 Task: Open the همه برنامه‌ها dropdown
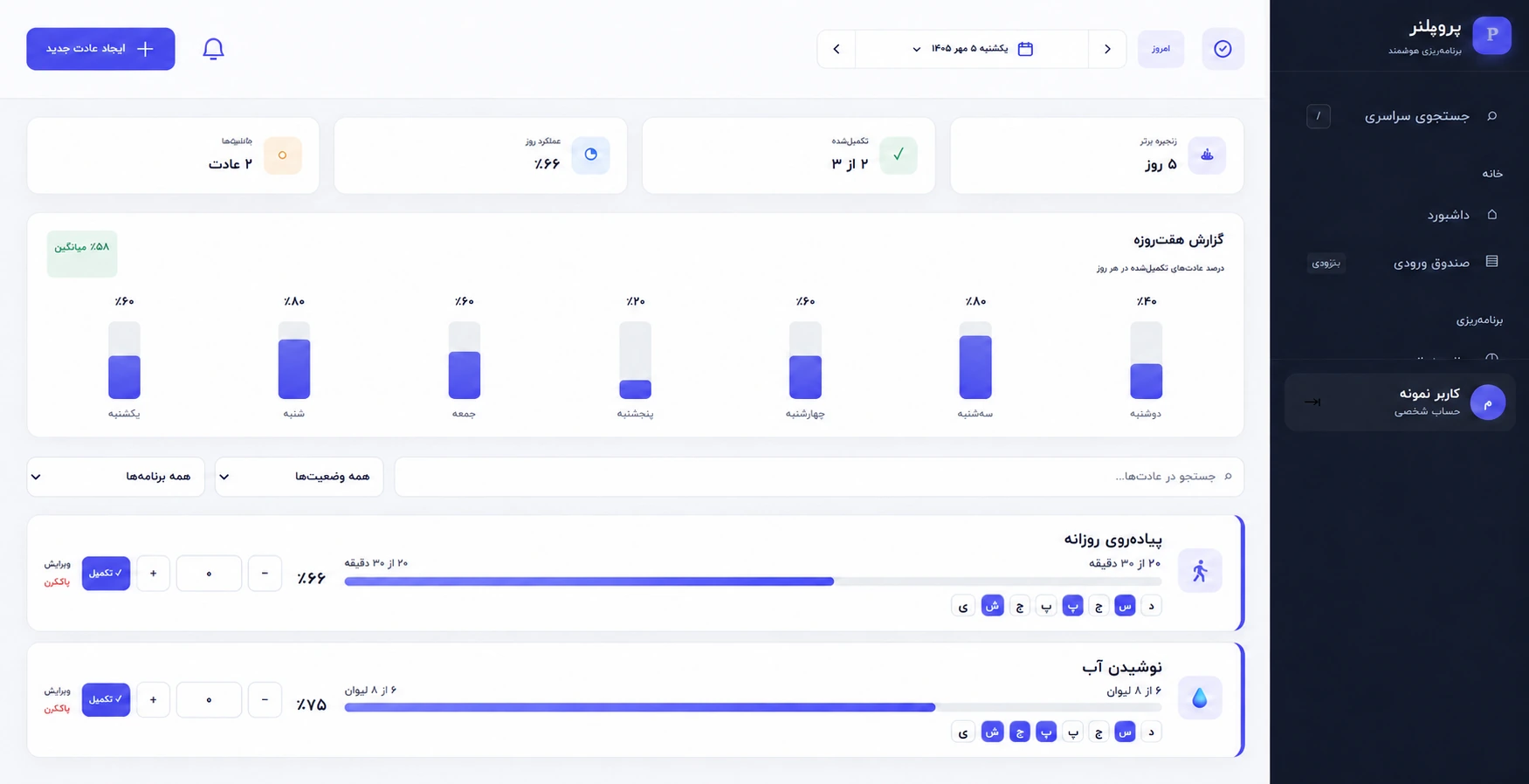pos(116,477)
